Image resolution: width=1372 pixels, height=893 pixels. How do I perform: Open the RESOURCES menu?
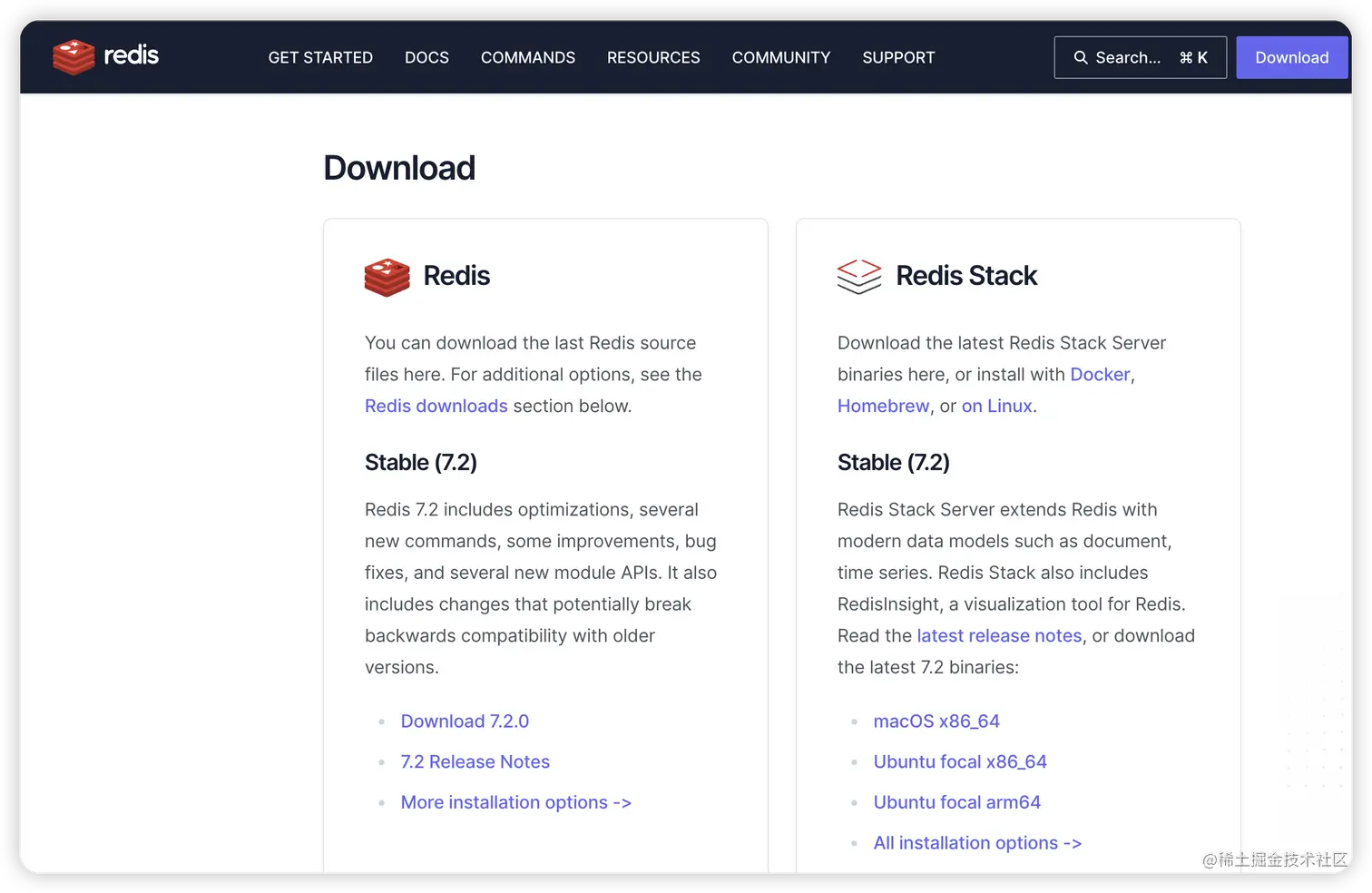click(x=653, y=57)
